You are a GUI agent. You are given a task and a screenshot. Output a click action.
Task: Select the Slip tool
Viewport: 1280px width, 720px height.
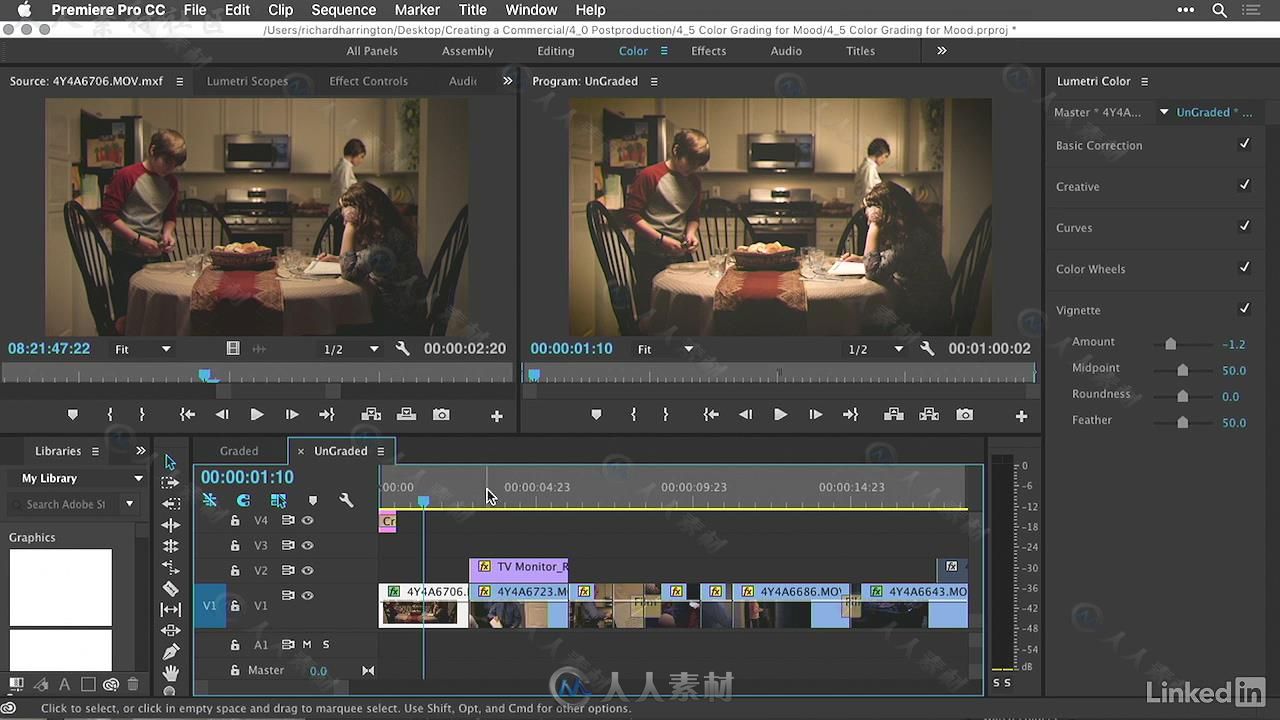coord(170,609)
